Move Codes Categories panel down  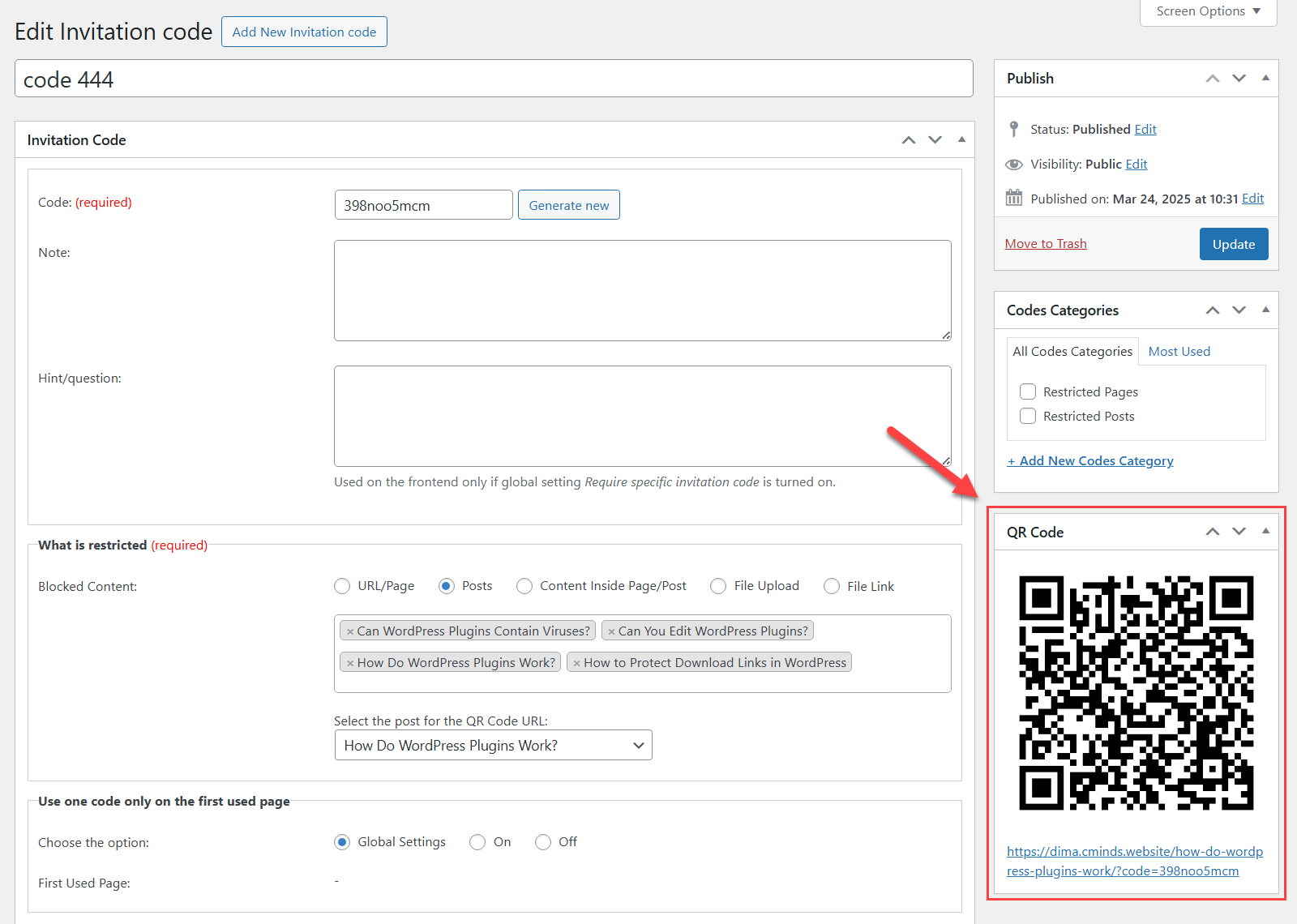(1239, 310)
